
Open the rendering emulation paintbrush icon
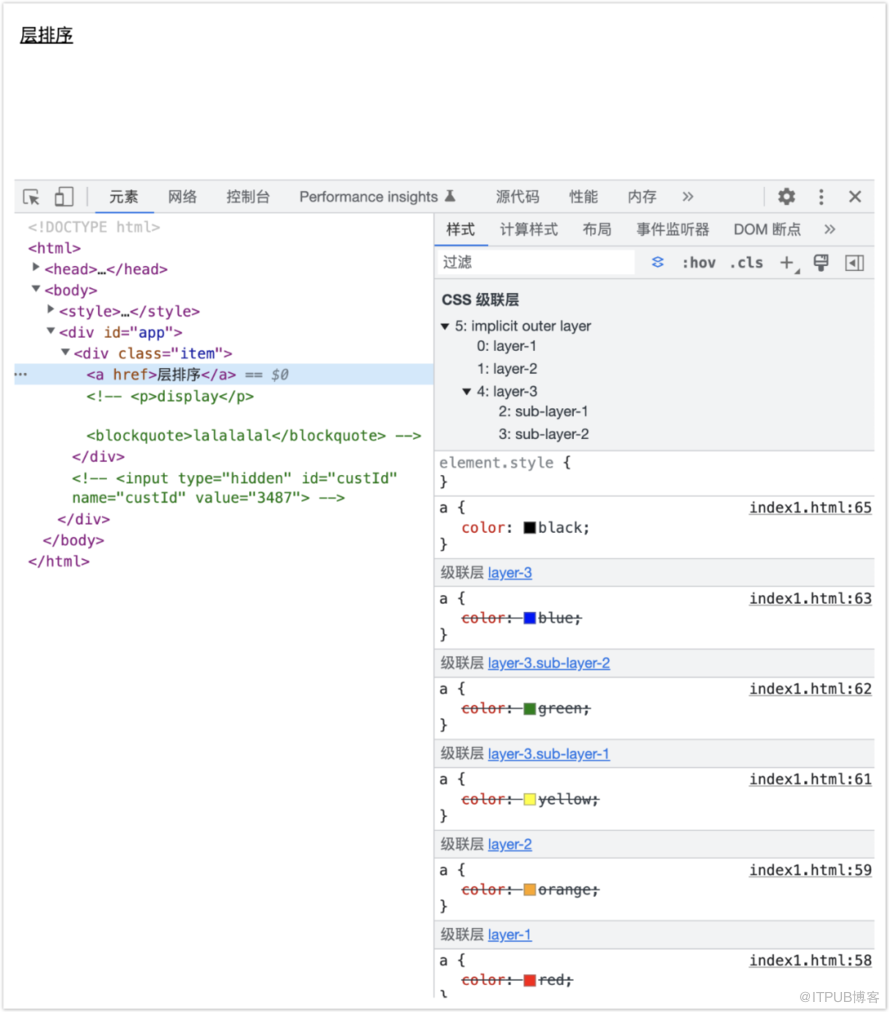coord(821,262)
